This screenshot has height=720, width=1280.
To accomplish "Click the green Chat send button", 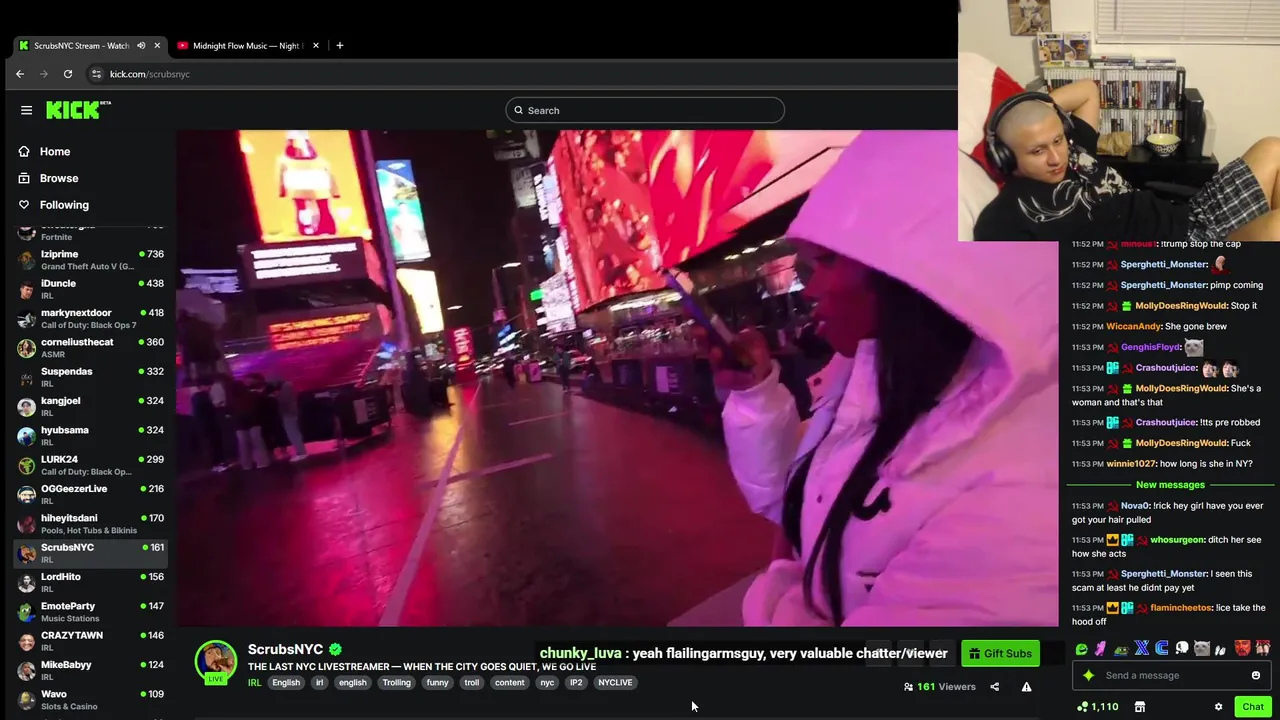I will pos(1253,707).
